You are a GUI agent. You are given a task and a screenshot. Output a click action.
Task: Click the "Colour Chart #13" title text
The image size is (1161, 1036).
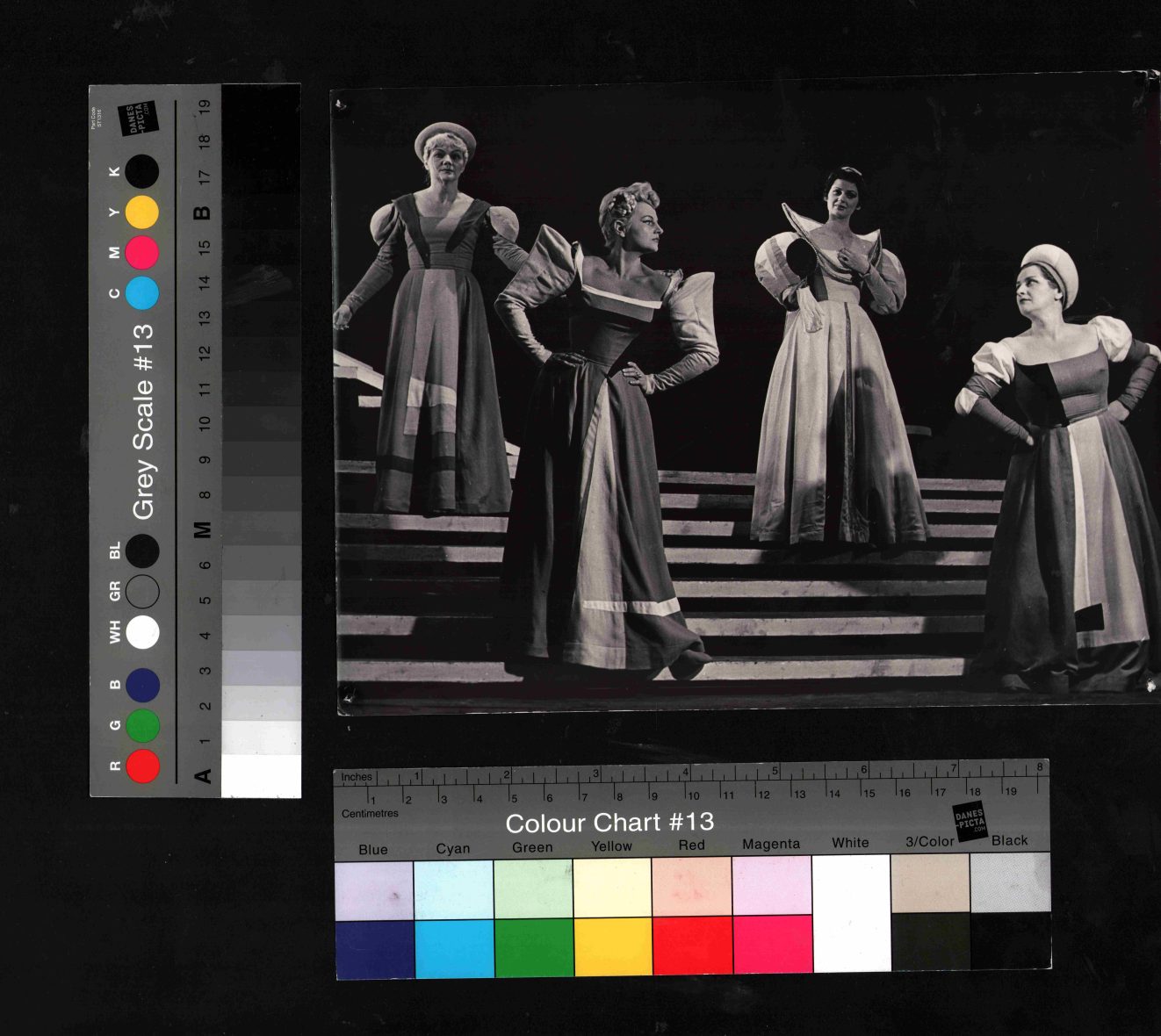[609, 823]
